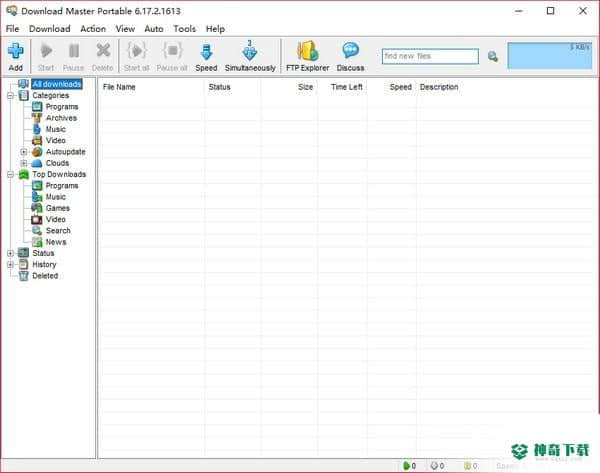
Task: Sort by Status column header
Action: pyautogui.click(x=219, y=87)
